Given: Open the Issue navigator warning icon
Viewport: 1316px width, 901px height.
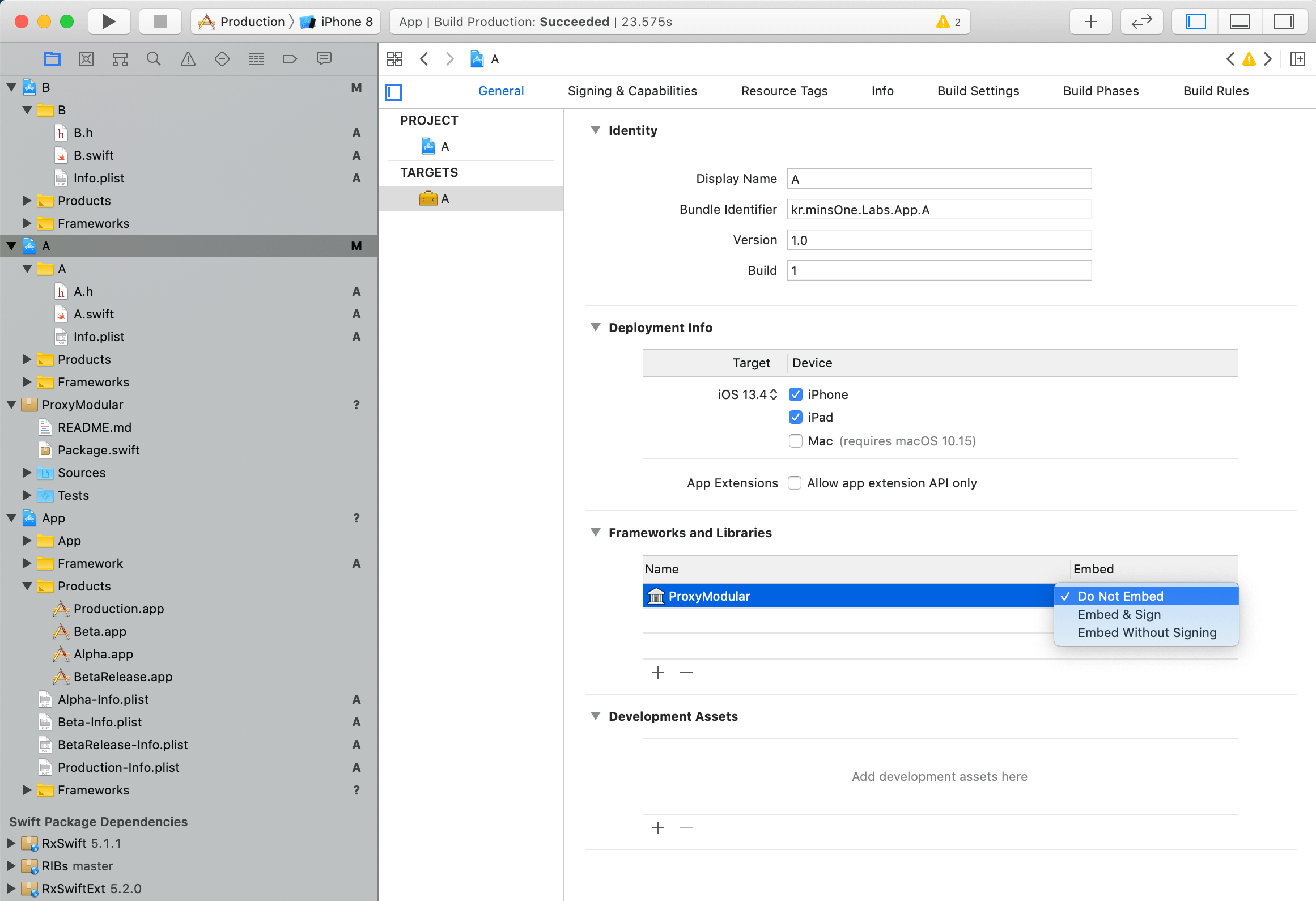Looking at the screenshot, I should (x=188, y=59).
